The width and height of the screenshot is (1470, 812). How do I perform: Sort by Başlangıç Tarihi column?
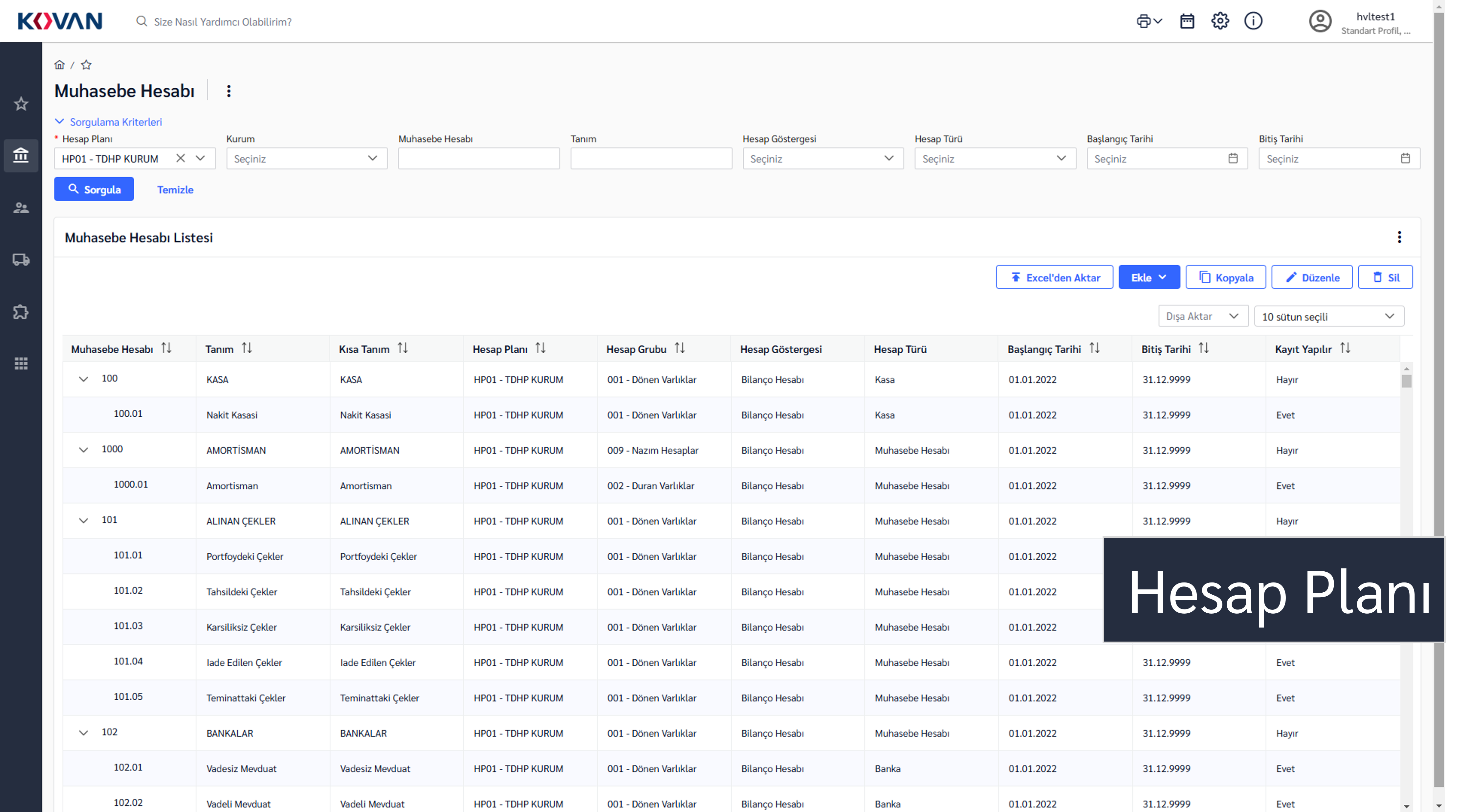tap(1094, 348)
